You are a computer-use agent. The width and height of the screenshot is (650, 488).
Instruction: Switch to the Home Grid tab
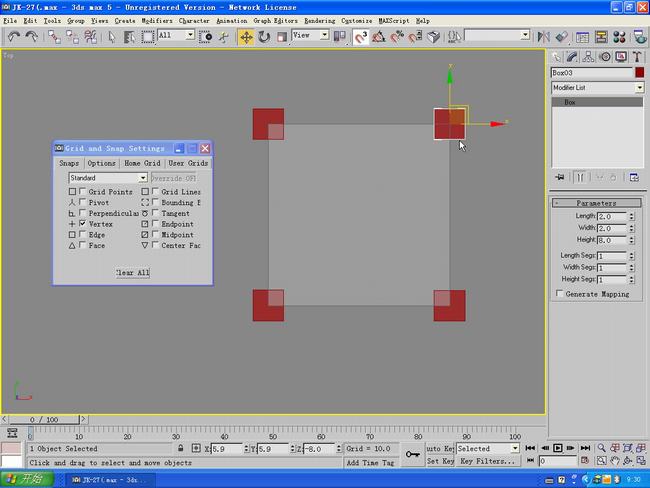coord(142,163)
